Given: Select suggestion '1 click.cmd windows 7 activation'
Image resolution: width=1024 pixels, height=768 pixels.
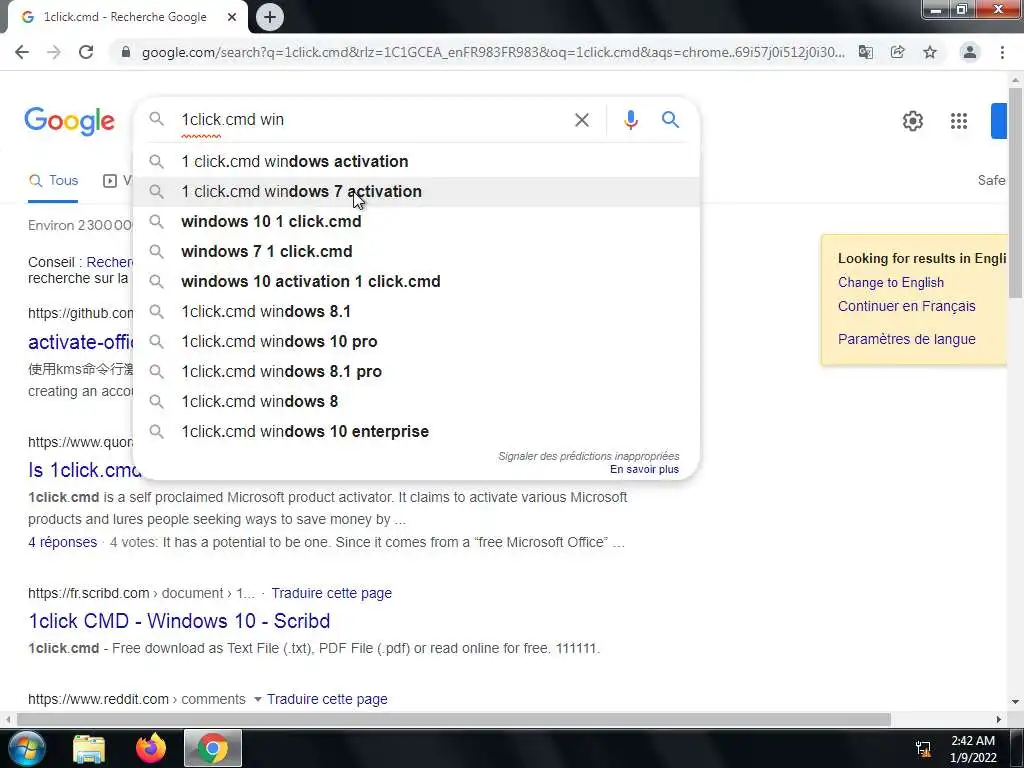Looking at the screenshot, I should 416,191.
